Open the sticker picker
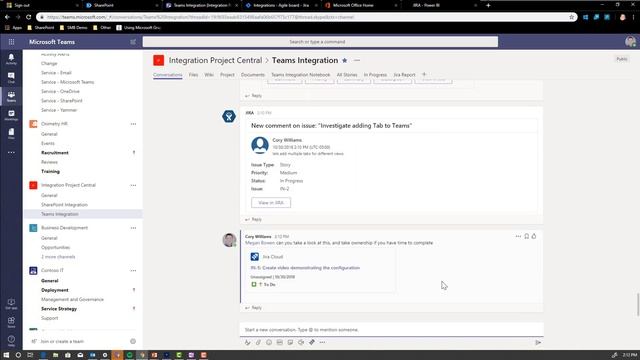 [x=290, y=342]
